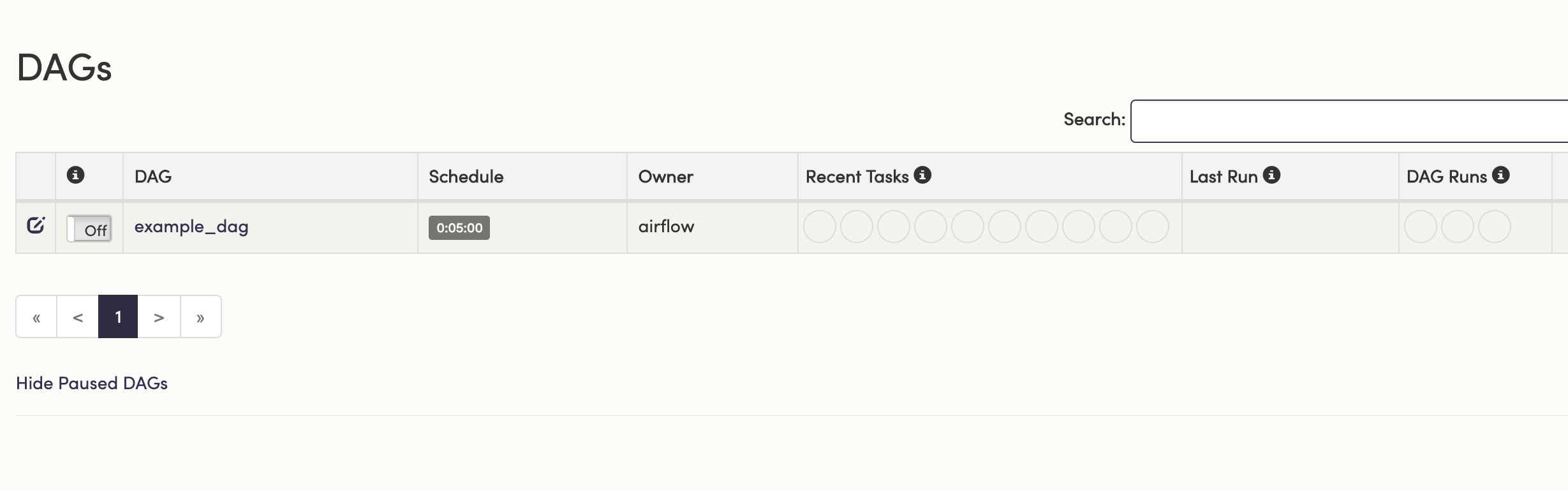Select the last Recent Tasks status circle
1568x490 pixels.
coord(1153,226)
